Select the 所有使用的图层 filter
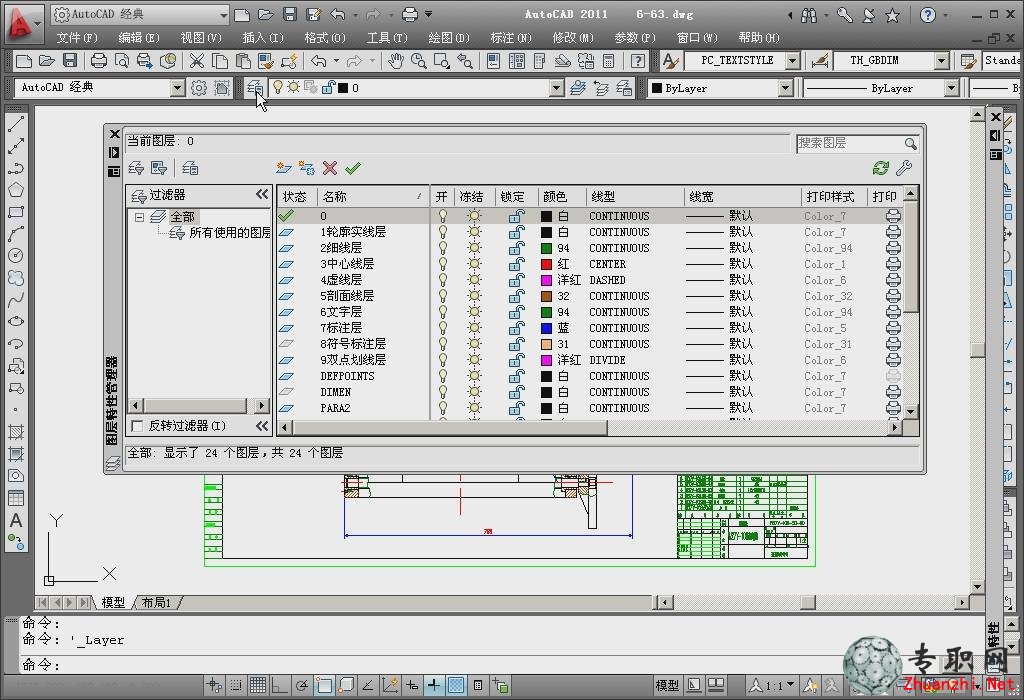 tap(229, 232)
